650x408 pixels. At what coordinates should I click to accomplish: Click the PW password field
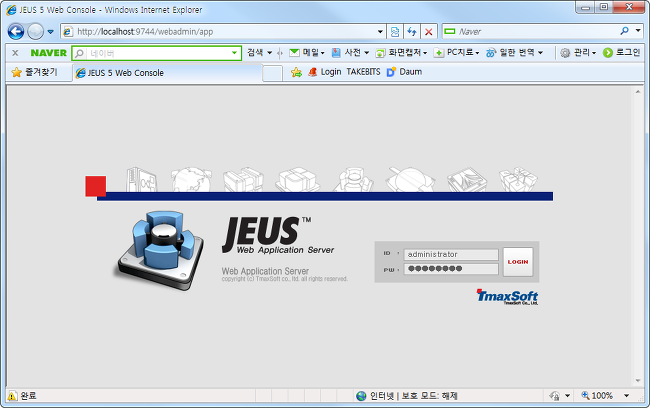coord(451,269)
